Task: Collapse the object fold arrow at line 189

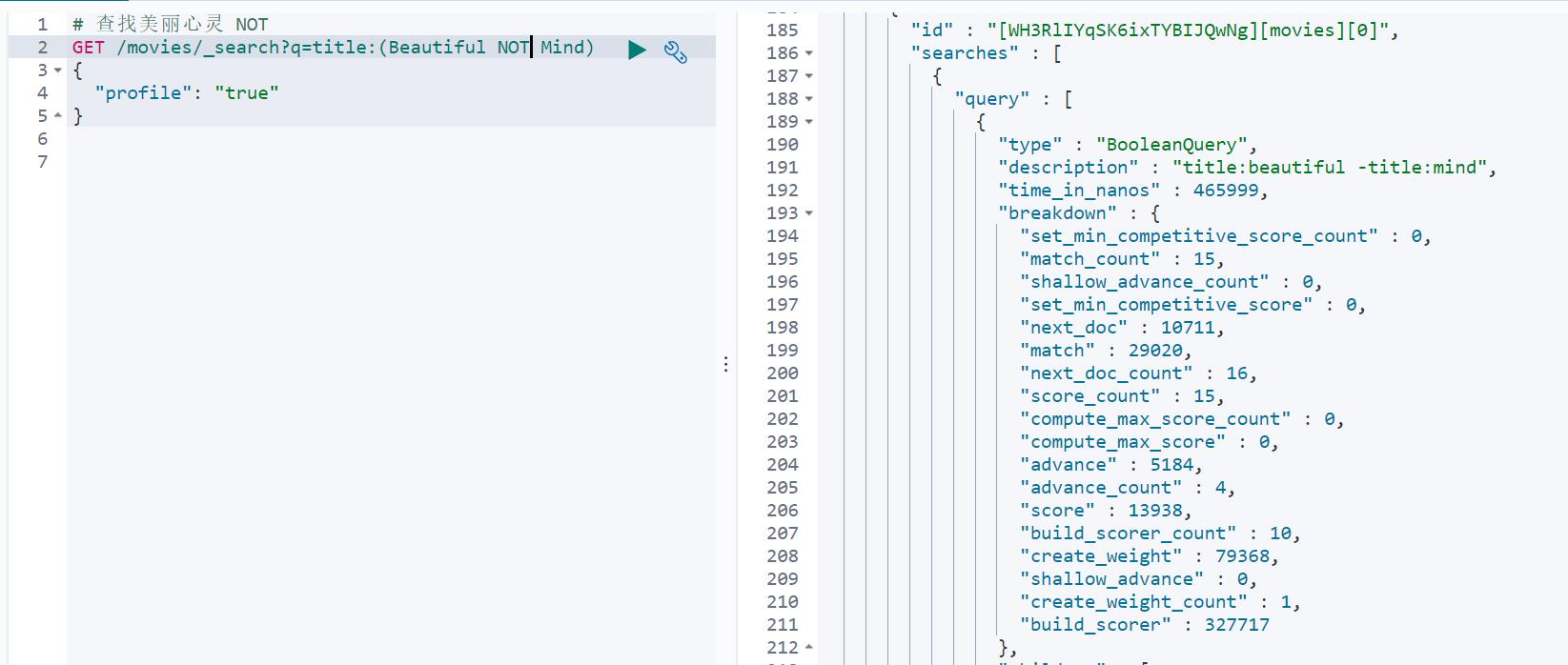Action: [809, 122]
